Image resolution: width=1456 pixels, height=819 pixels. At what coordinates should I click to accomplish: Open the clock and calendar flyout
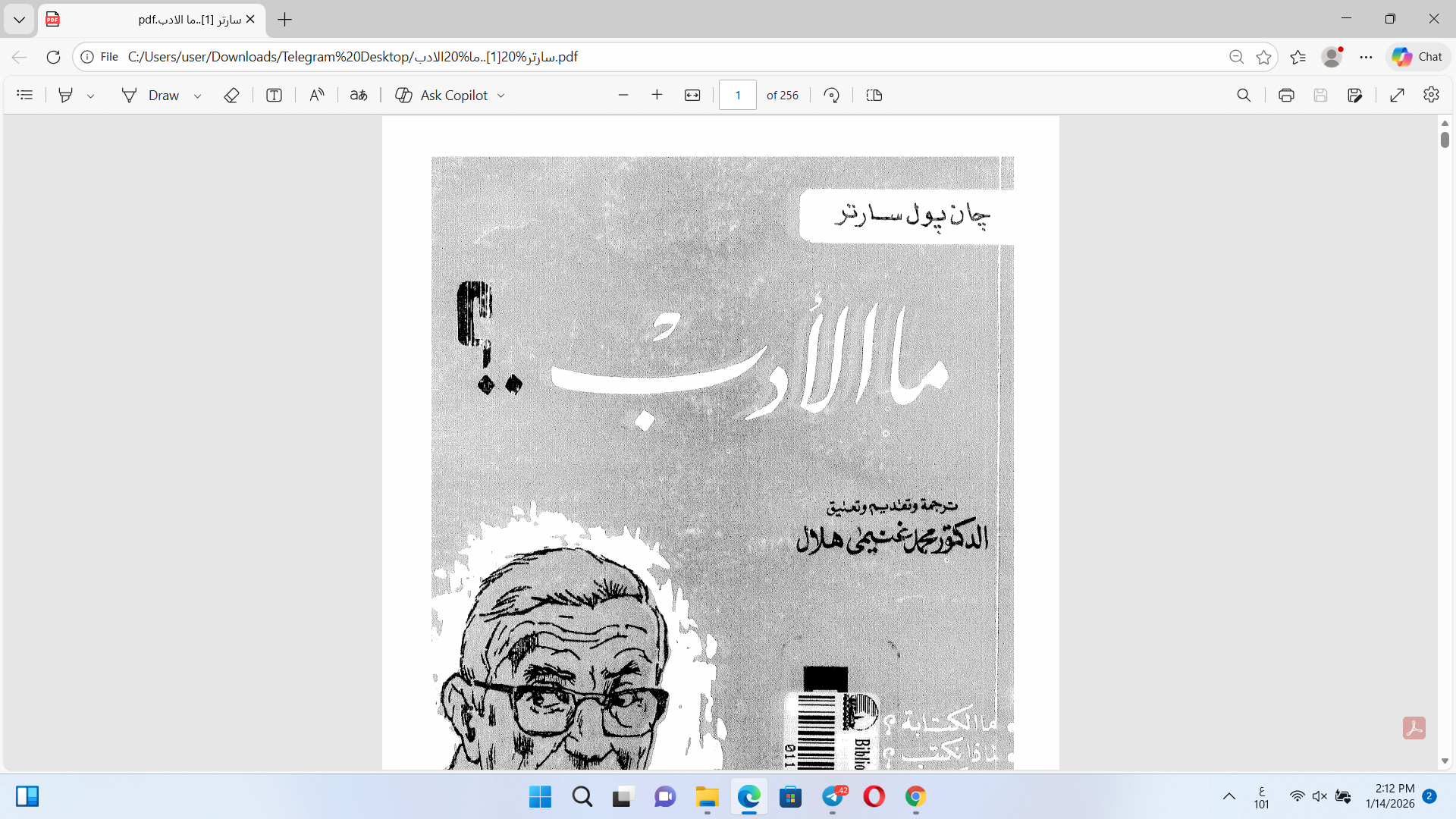pos(1390,796)
